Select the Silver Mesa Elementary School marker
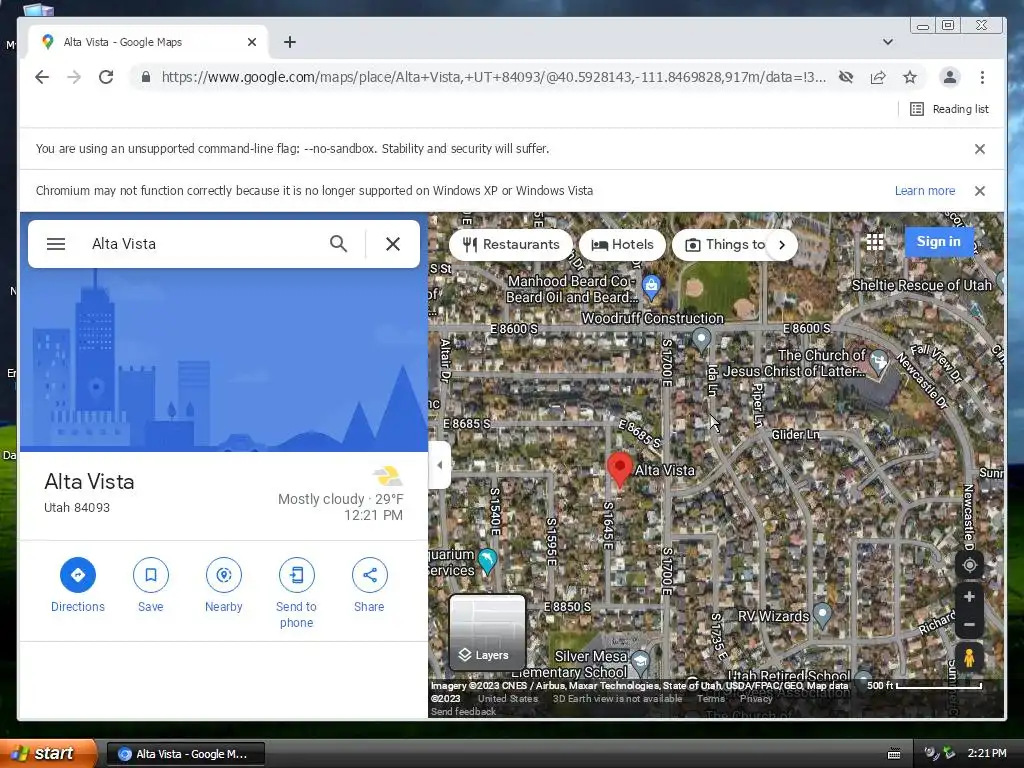1024x768 pixels. pos(641,662)
